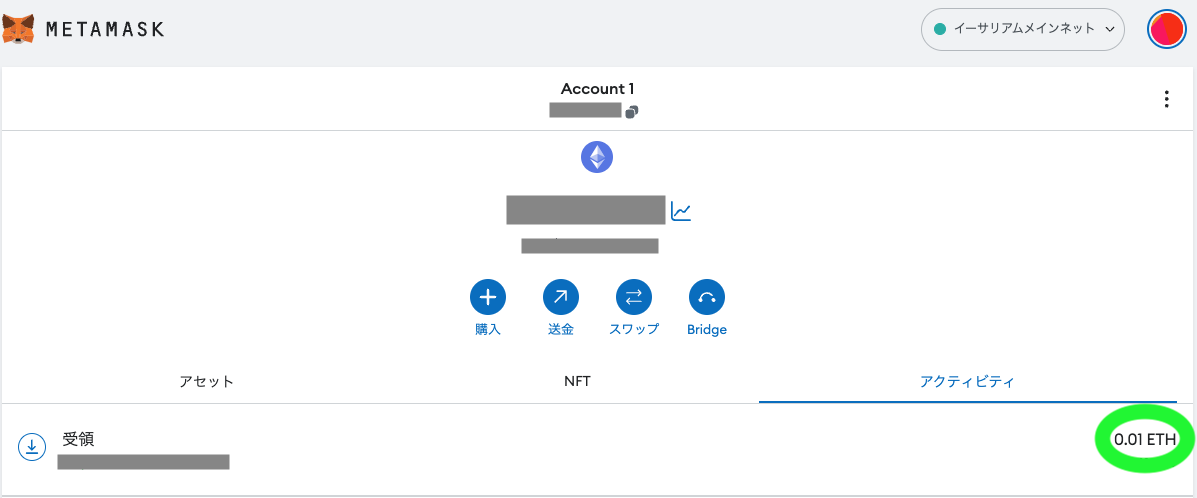Open the 受領 transaction entry
1197x498 pixels.
tap(598, 449)
